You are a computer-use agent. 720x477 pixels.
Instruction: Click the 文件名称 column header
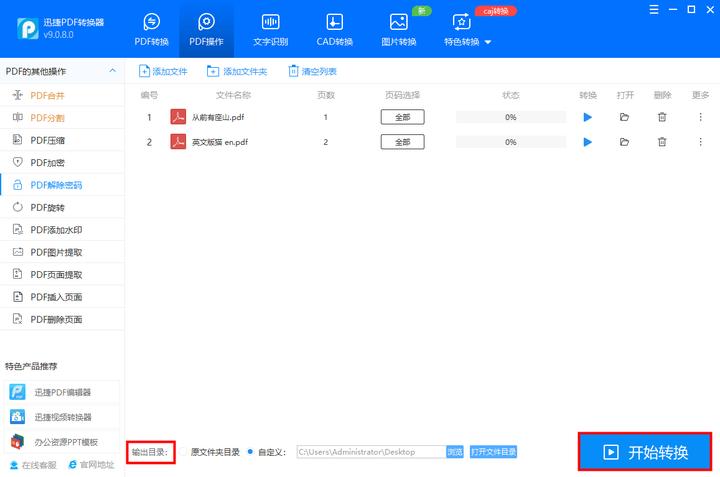coord(233,95)
